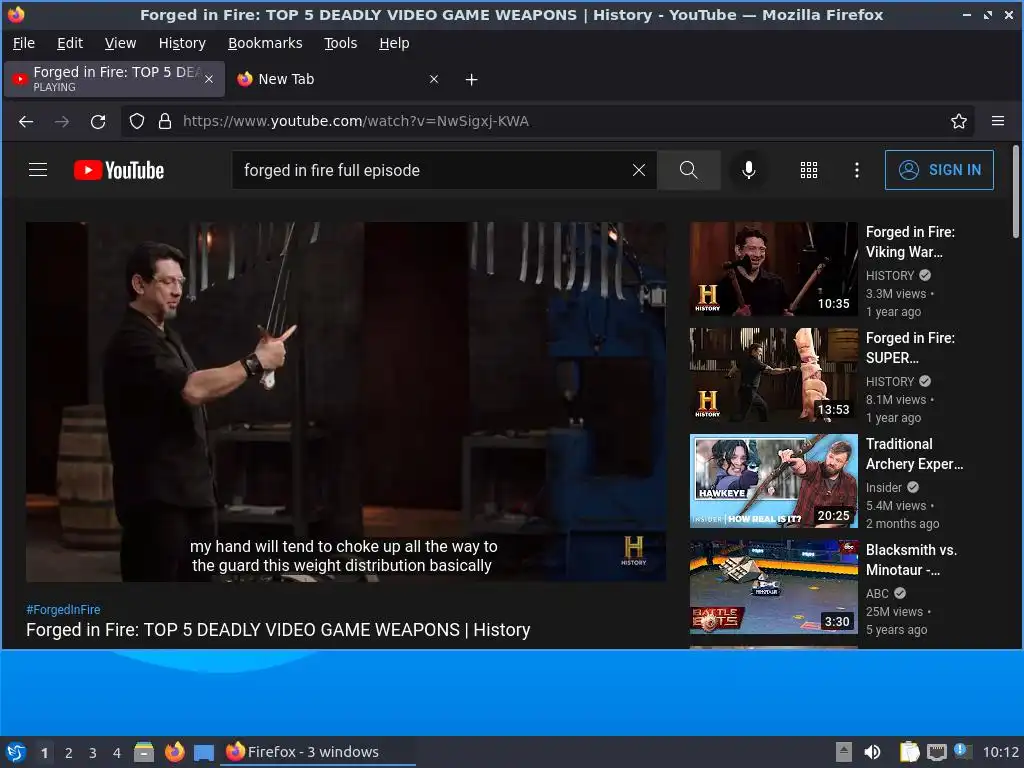Click the Forged in Fire: SUPER title
The image size is (1024, 768).
pyautogui.click(x=910, y=347)
